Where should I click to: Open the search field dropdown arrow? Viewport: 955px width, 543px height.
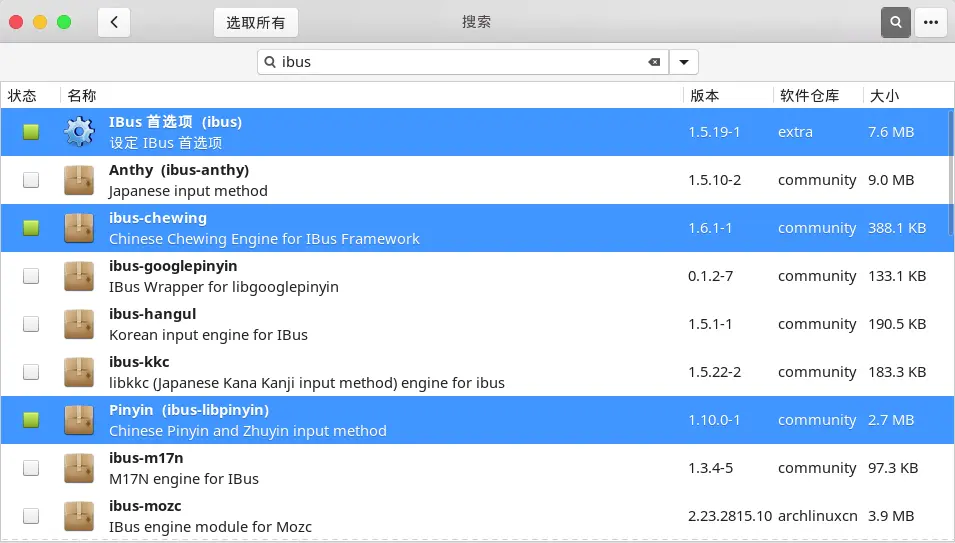click(x=683, y=62)
